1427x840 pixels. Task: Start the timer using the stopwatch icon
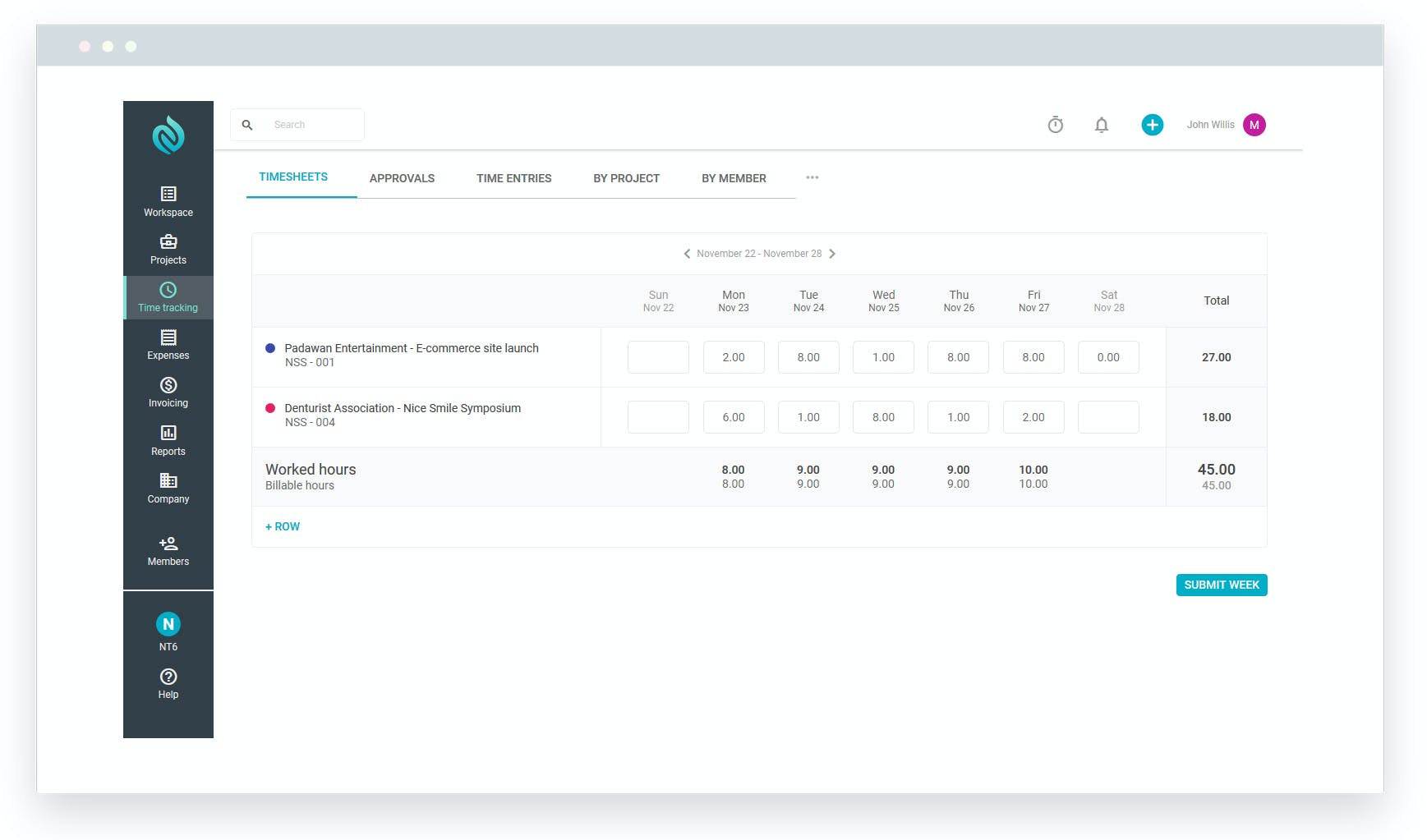1056,125
